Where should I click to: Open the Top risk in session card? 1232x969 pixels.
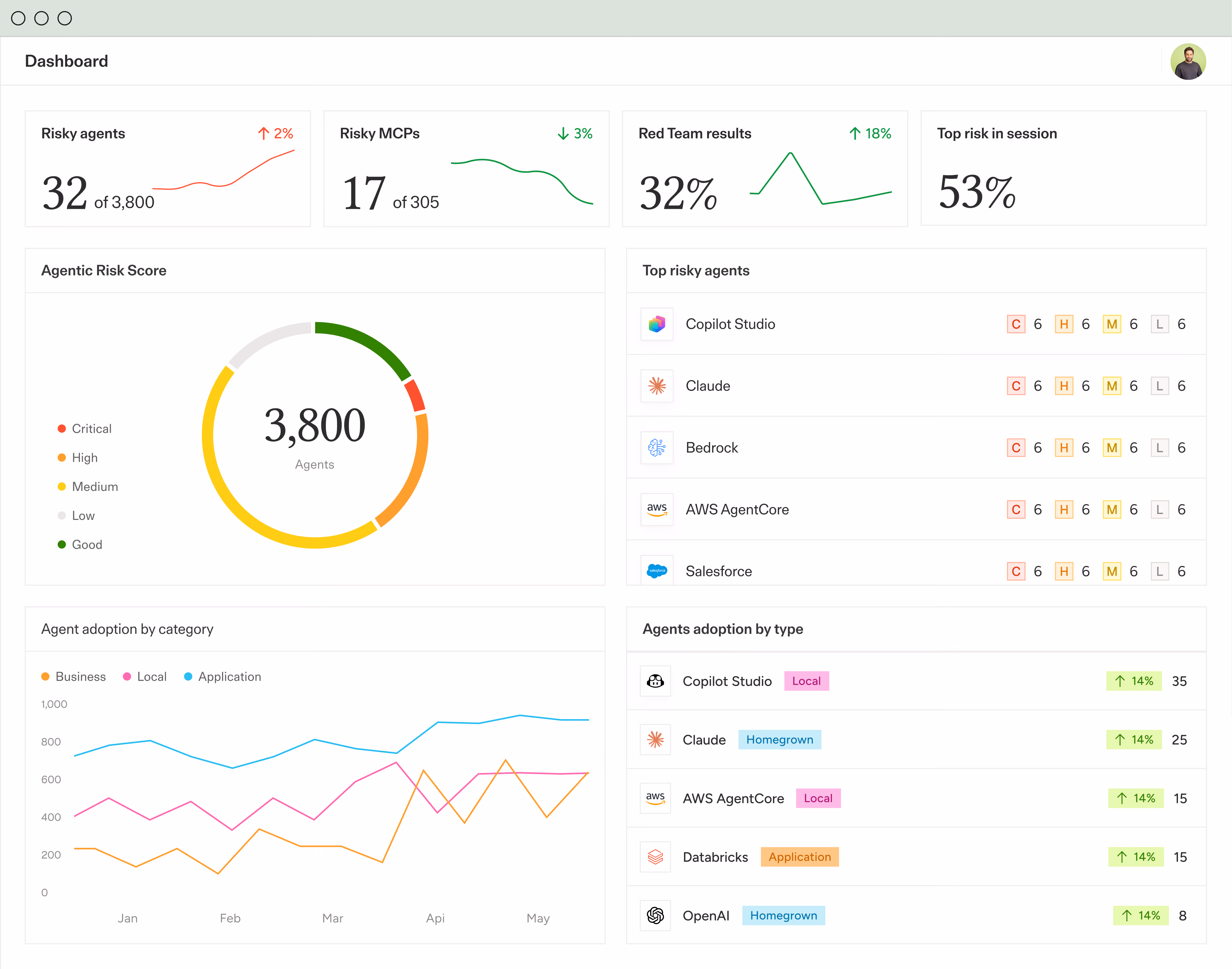(x=1064, y=168)
